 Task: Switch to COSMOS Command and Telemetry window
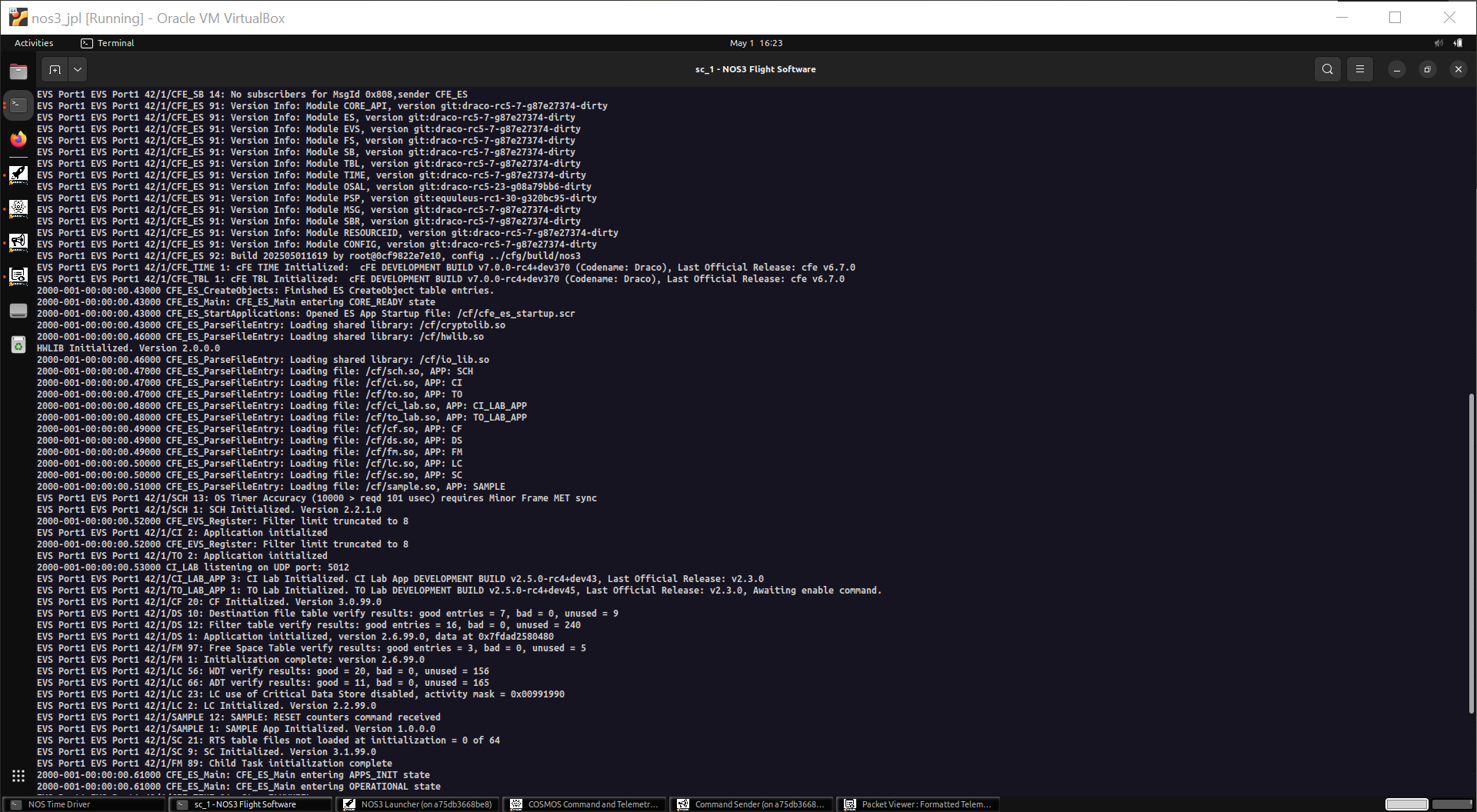coord(585,804)
